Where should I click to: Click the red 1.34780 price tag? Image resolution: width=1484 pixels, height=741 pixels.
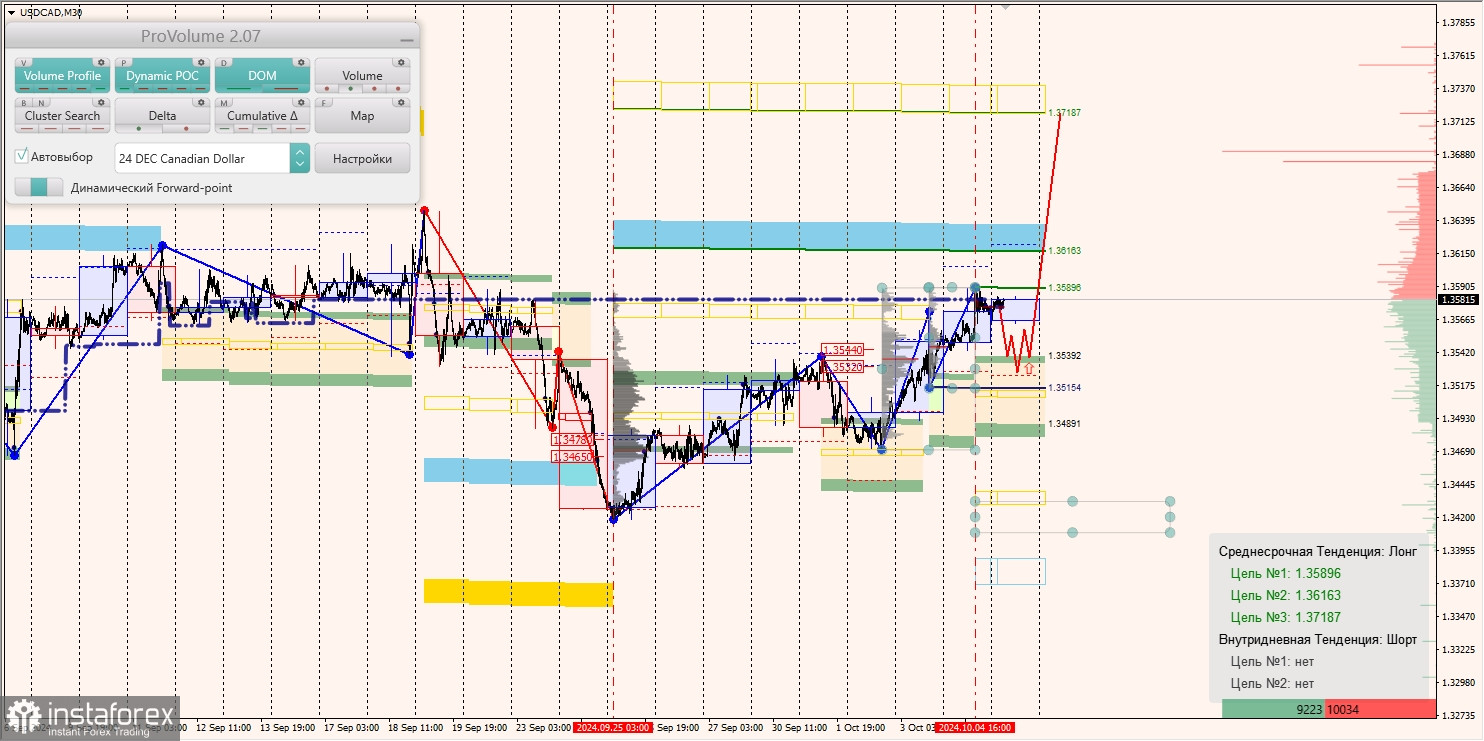pos(572,439)
